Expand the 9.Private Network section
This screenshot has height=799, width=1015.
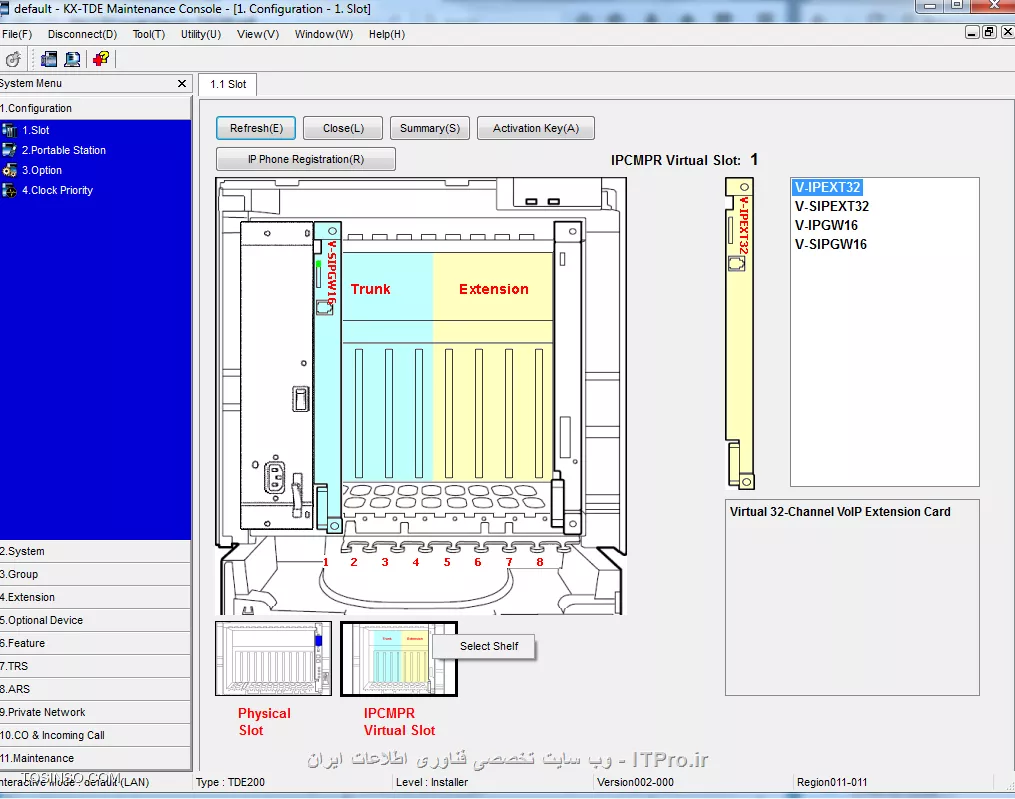click(95, 712)
